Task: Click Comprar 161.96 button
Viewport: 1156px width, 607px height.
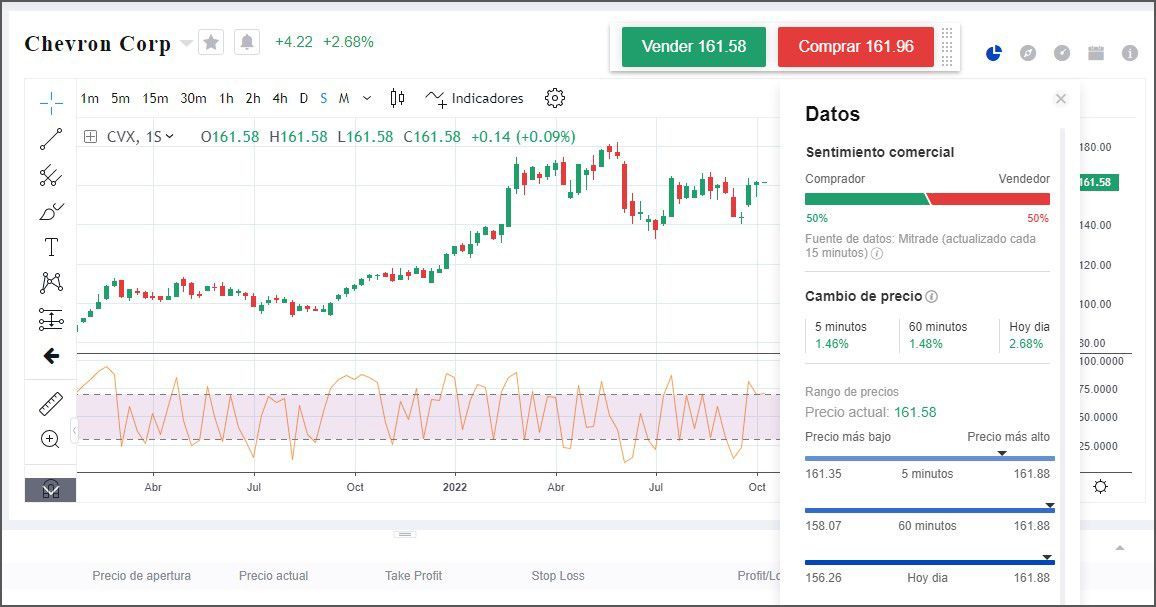Action: [x=855, y=47]
